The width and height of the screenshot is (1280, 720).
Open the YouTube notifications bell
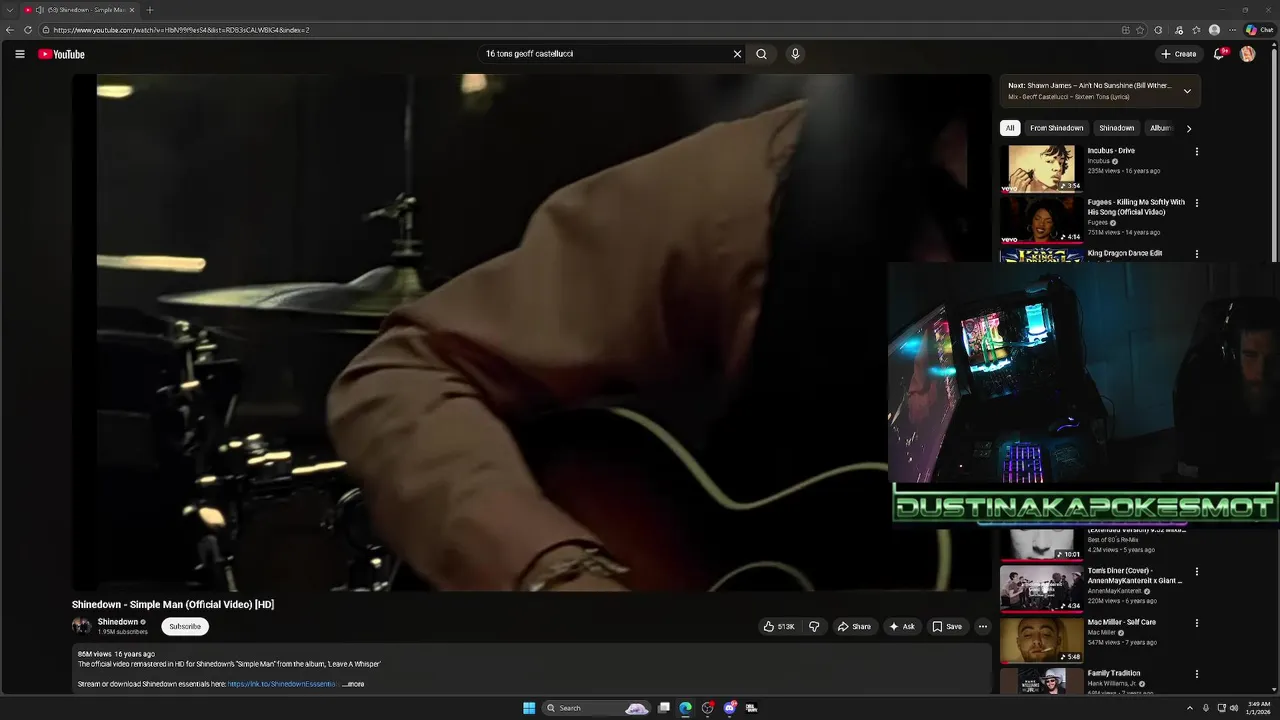(x=1219, y=54)
